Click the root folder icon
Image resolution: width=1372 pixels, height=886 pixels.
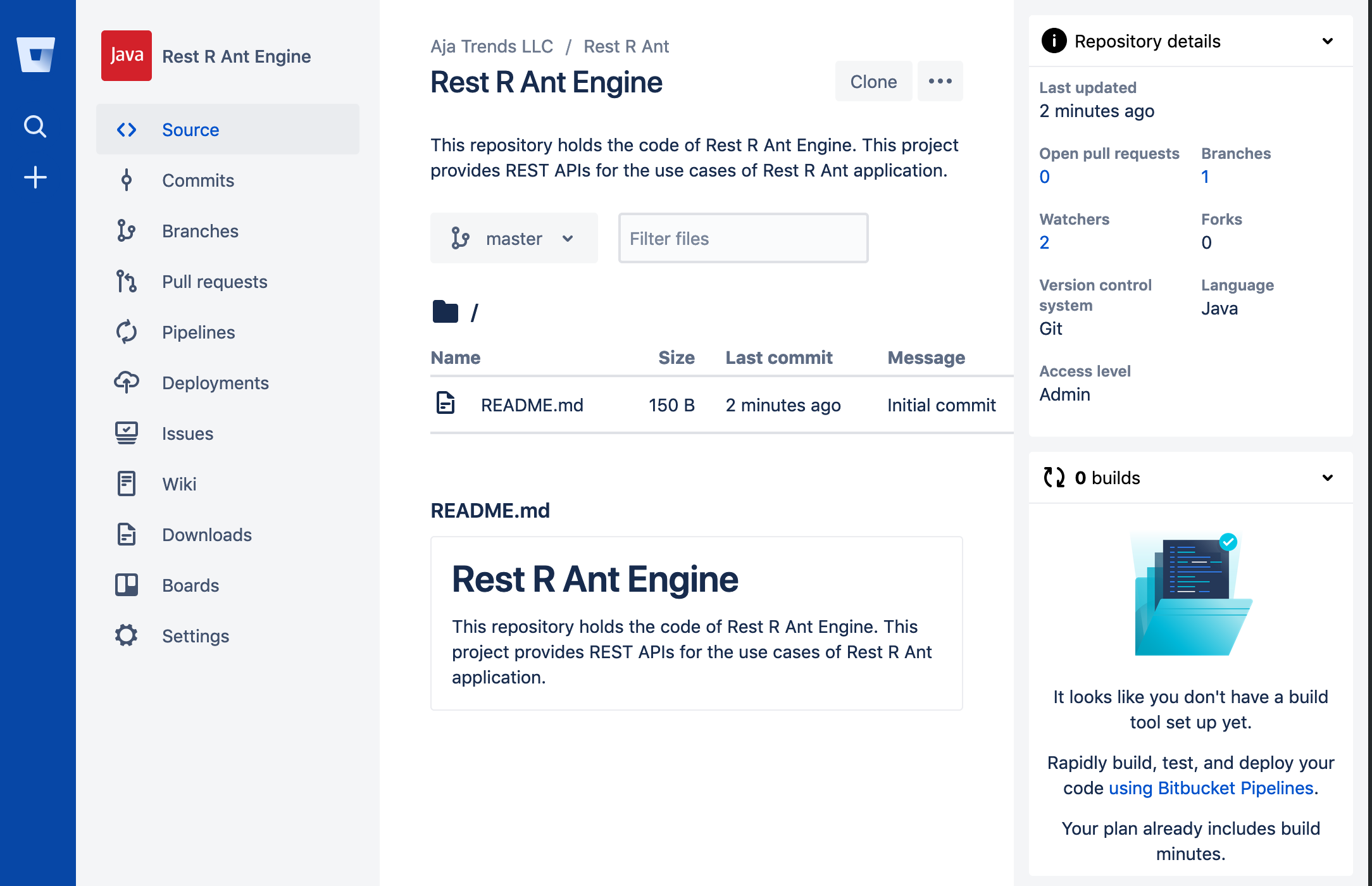[x=446, y=311]
